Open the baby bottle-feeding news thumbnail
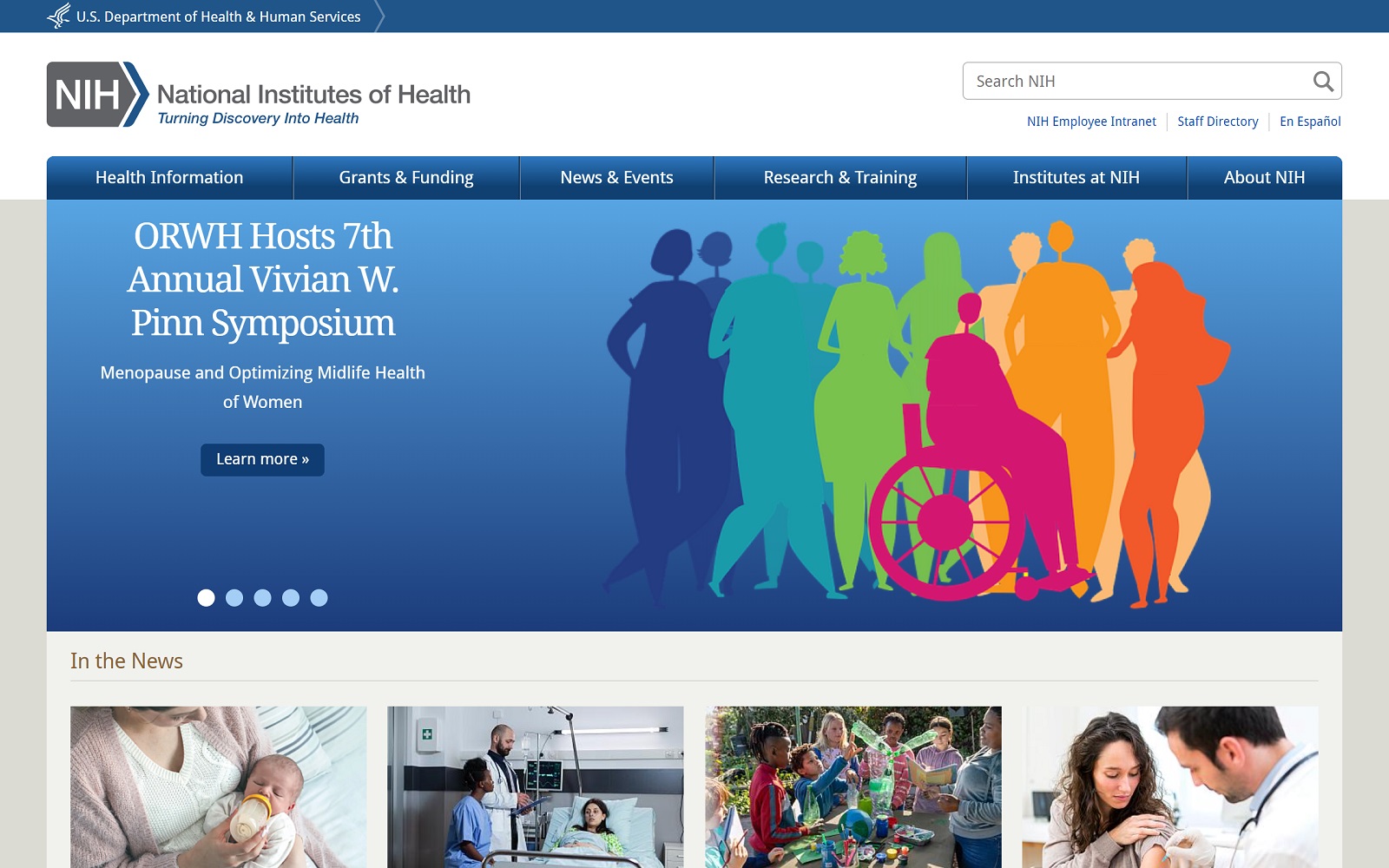 point(219,787)
